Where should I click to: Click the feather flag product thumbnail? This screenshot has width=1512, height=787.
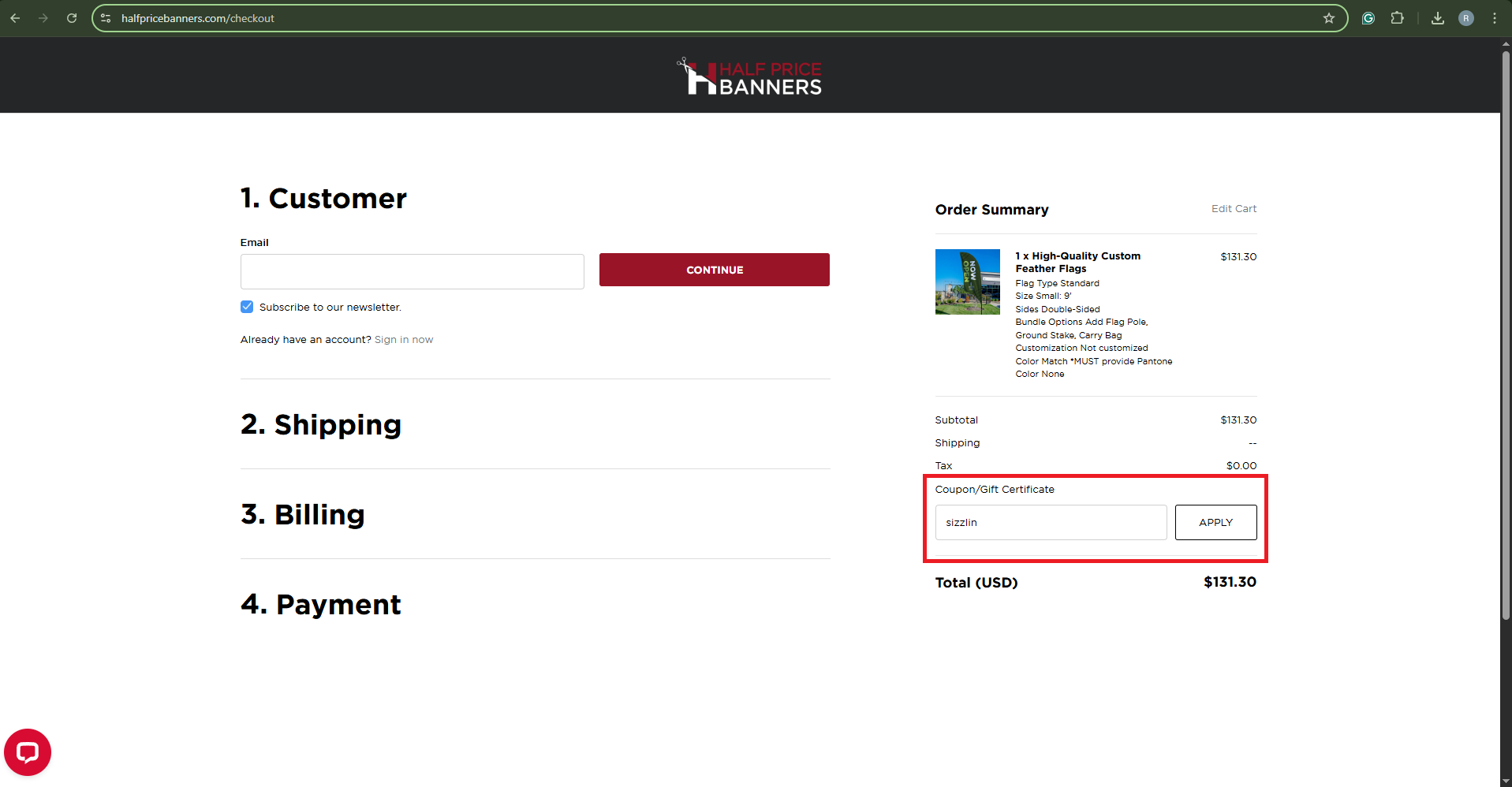[967, 282]
